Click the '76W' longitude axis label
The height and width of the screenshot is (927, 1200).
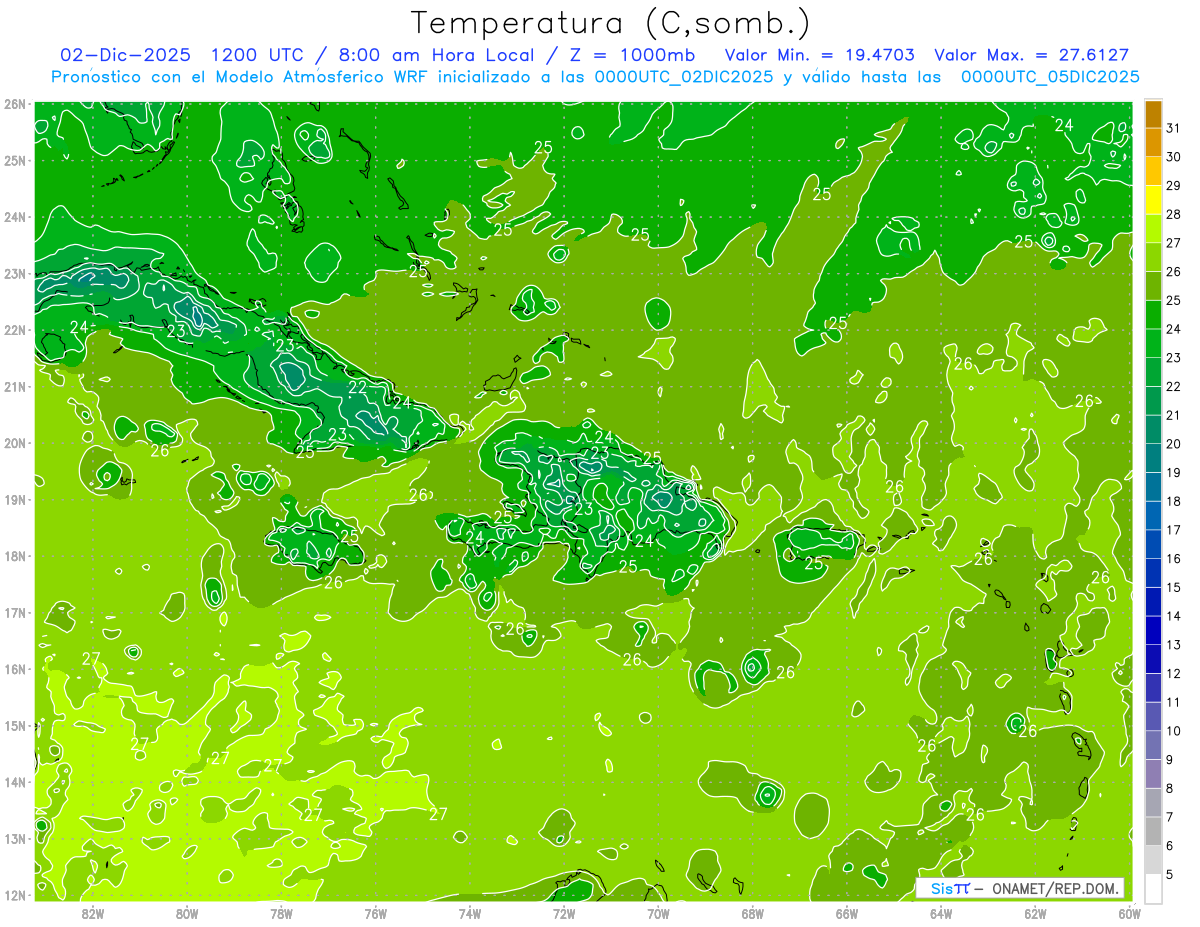[x=375, y=913]
